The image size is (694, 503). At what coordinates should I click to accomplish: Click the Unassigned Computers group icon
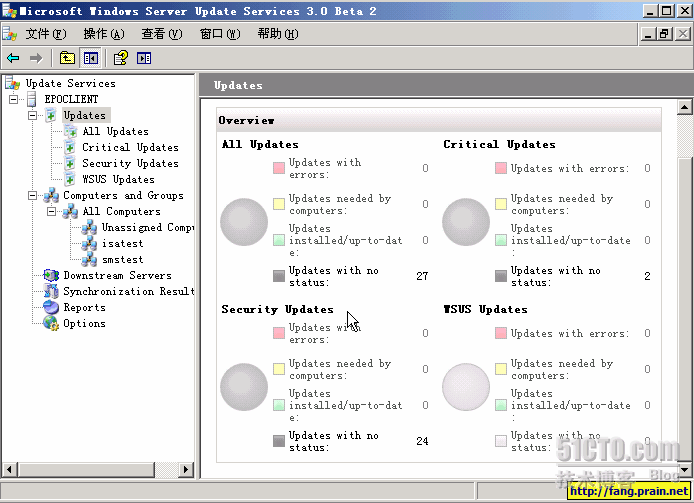[89, 227]
